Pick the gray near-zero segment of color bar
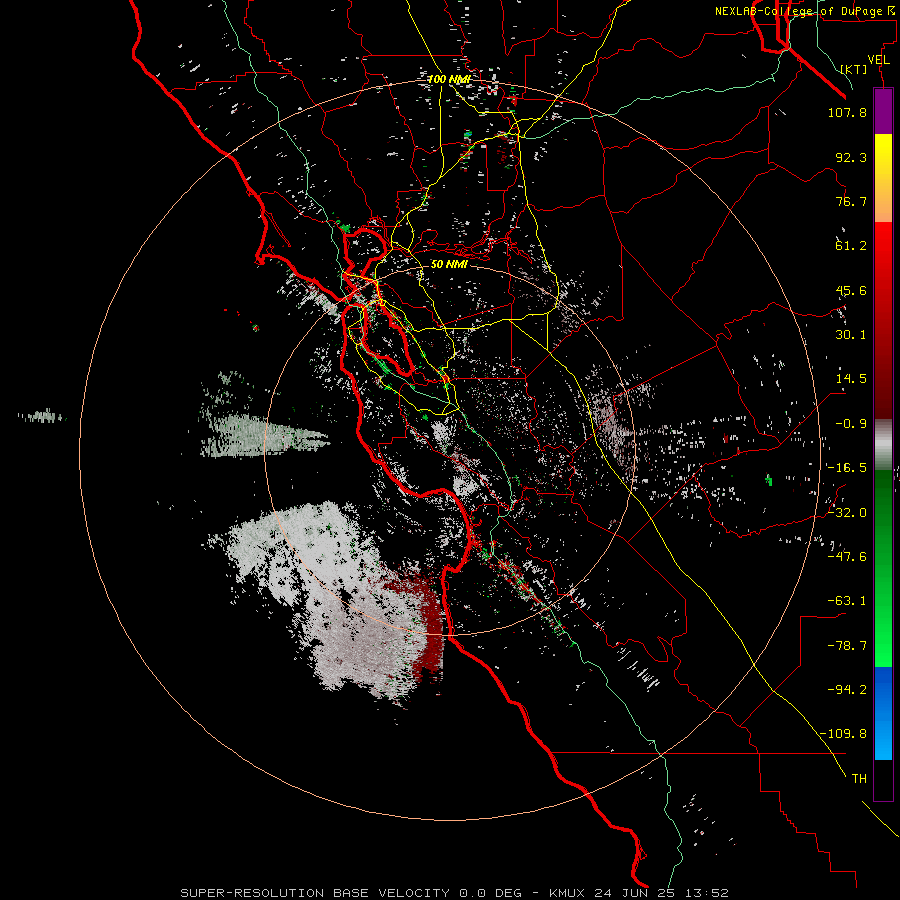This screenshot has height=900, width=900. 883,442
